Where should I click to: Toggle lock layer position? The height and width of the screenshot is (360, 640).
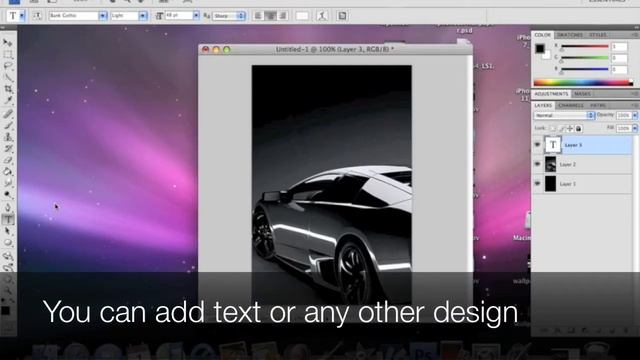click(570, 128)
